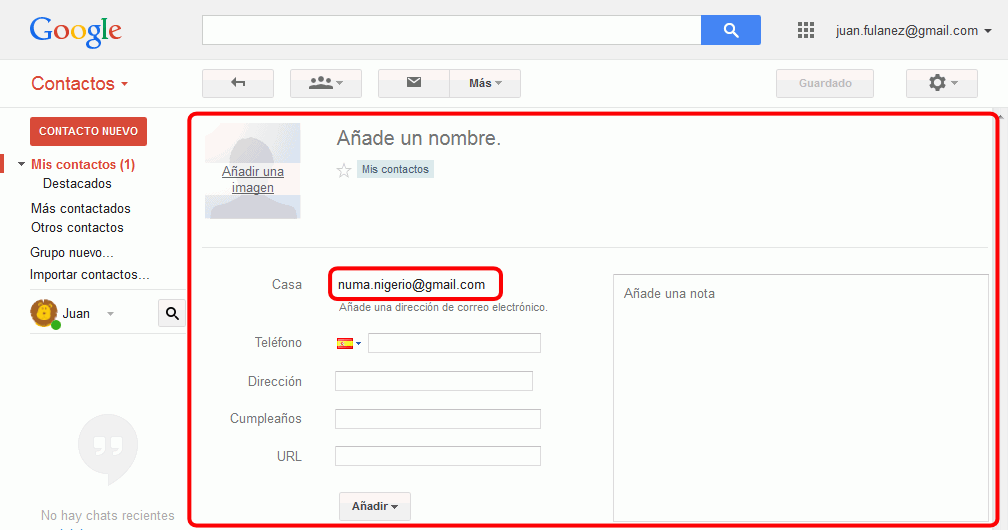Click the Teléfono label
Screen dimensions: 1008x530
pyautogui.click(x=278, y=343)
